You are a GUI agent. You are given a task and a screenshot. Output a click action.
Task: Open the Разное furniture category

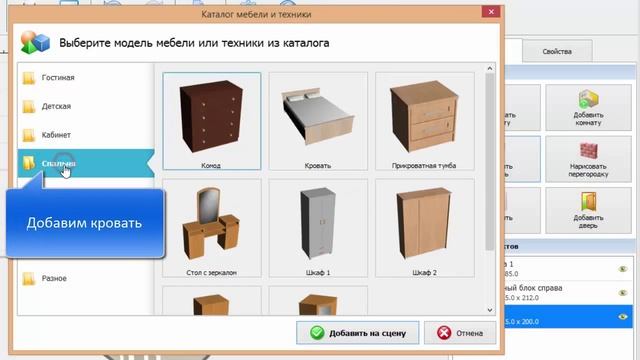tap(86, 278)
